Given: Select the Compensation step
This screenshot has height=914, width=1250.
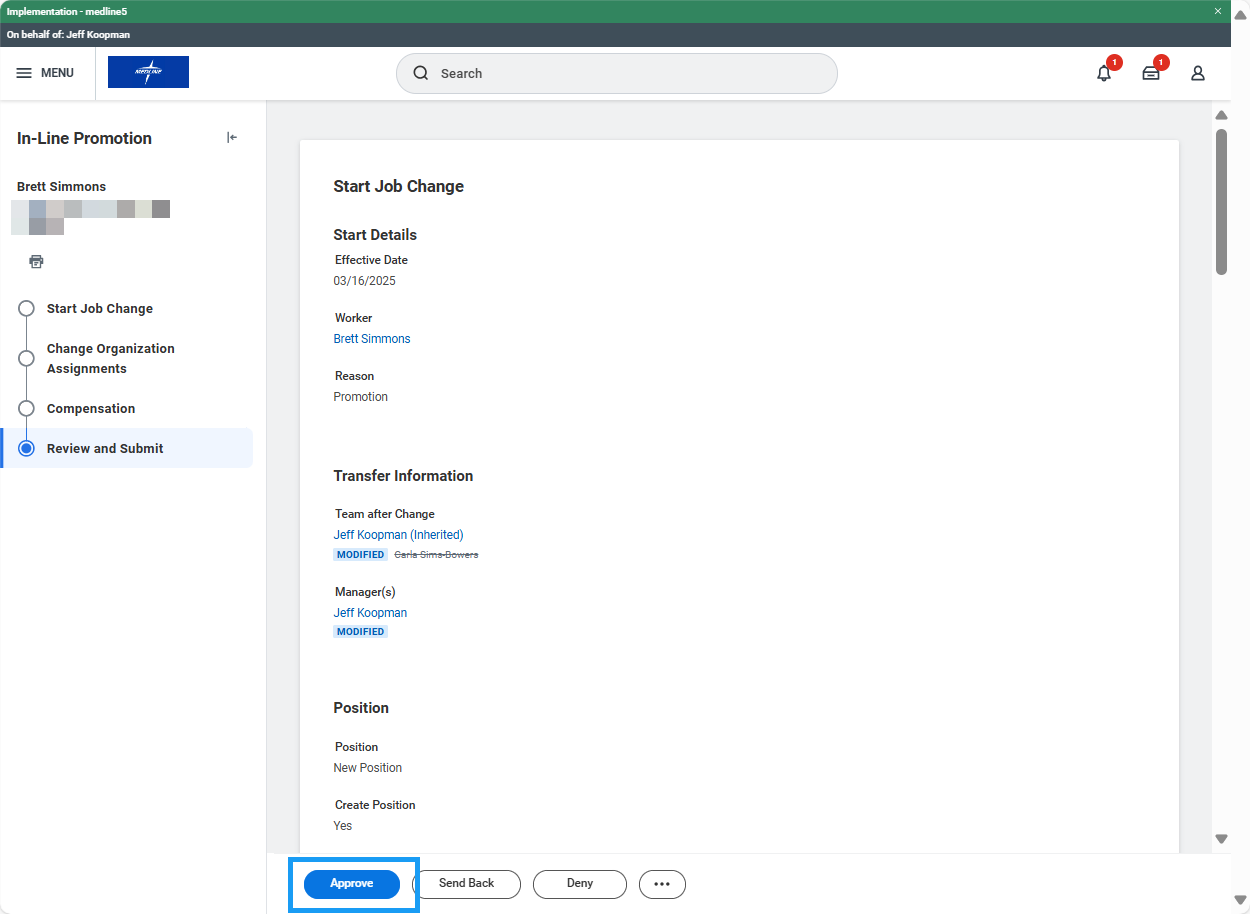Looking at the screenshot, I should [x=91, y=409].
